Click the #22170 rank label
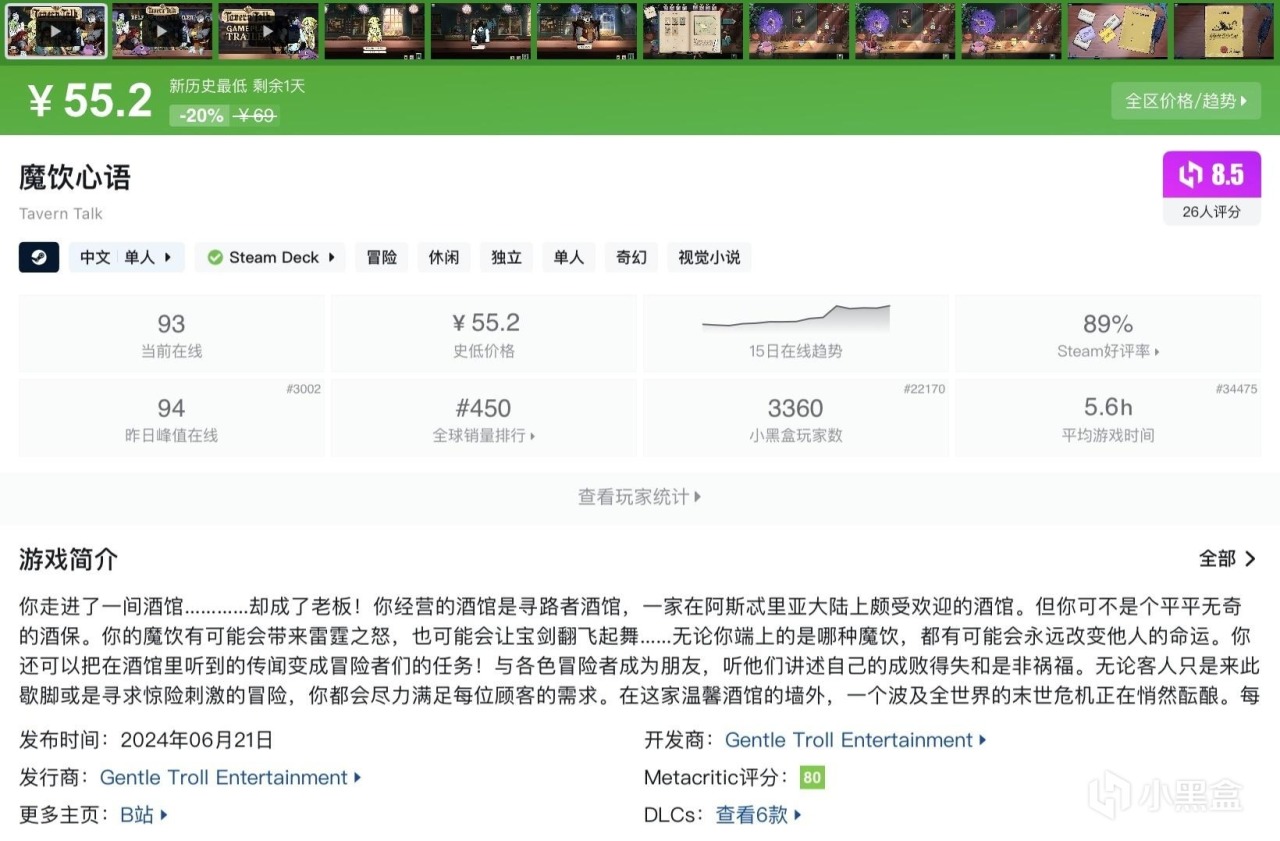 [924, 389]
